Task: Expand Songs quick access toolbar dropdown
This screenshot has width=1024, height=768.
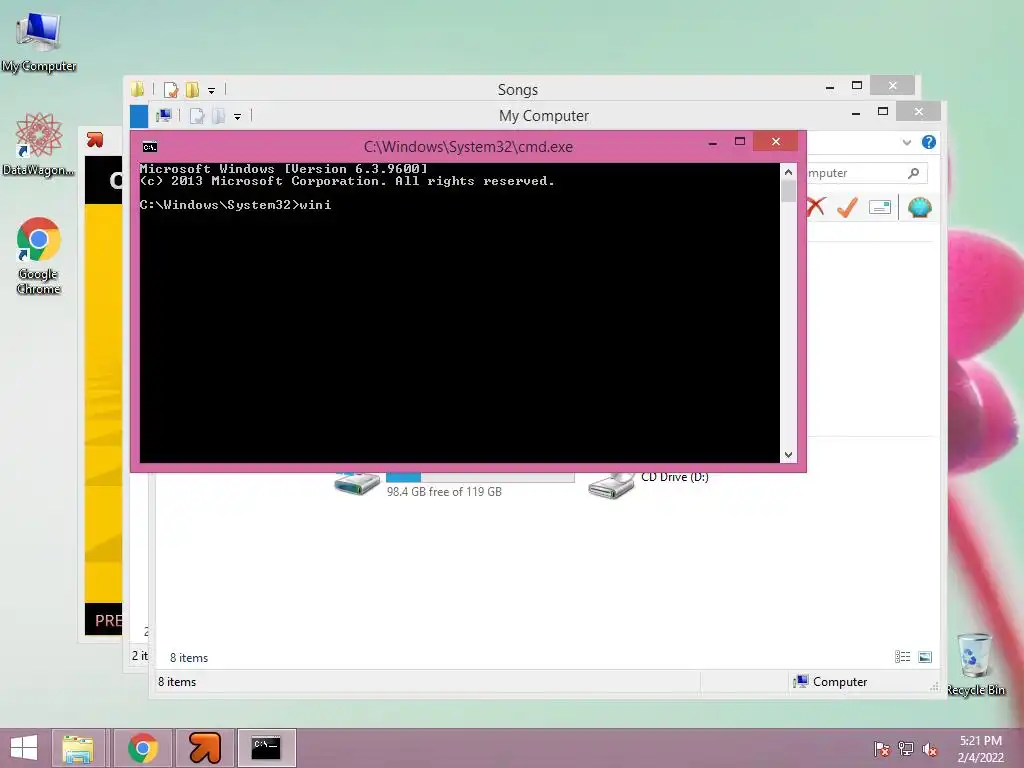Action: click(212, 90)
